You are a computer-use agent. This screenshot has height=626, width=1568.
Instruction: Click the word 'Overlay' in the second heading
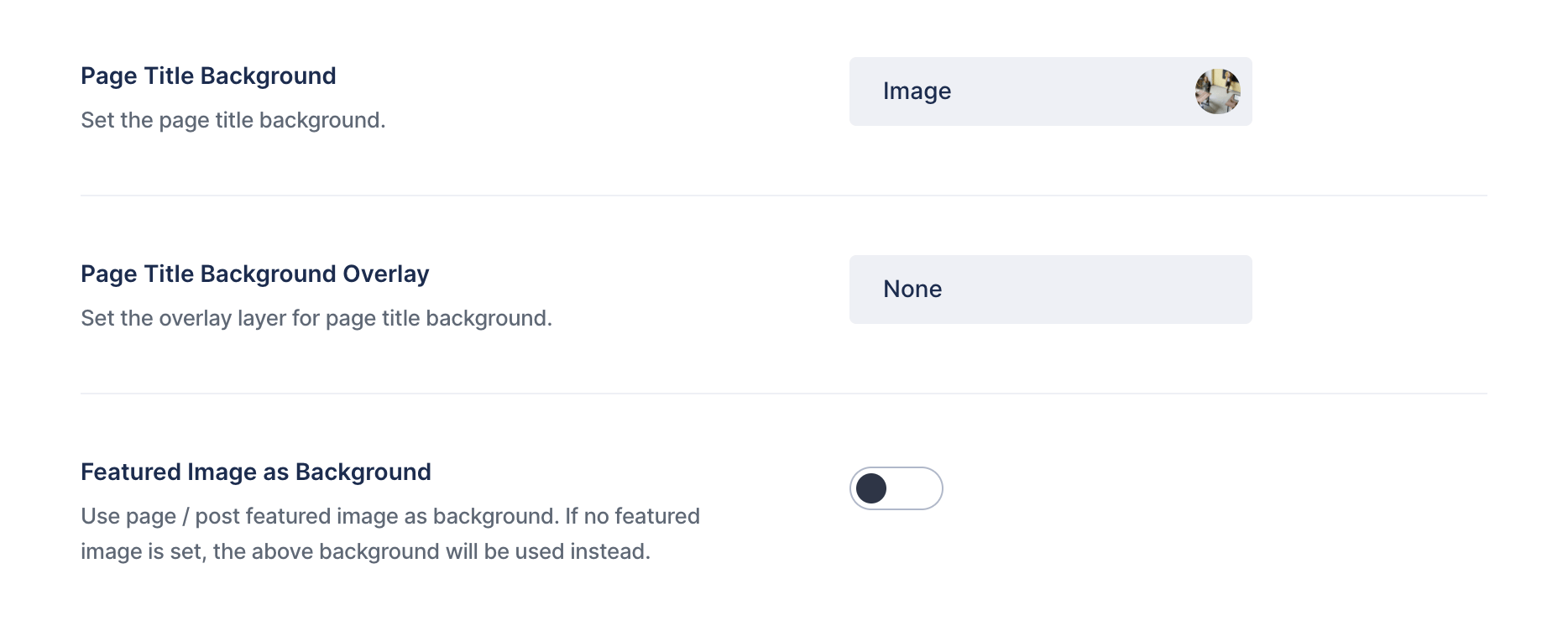[386, 274]
